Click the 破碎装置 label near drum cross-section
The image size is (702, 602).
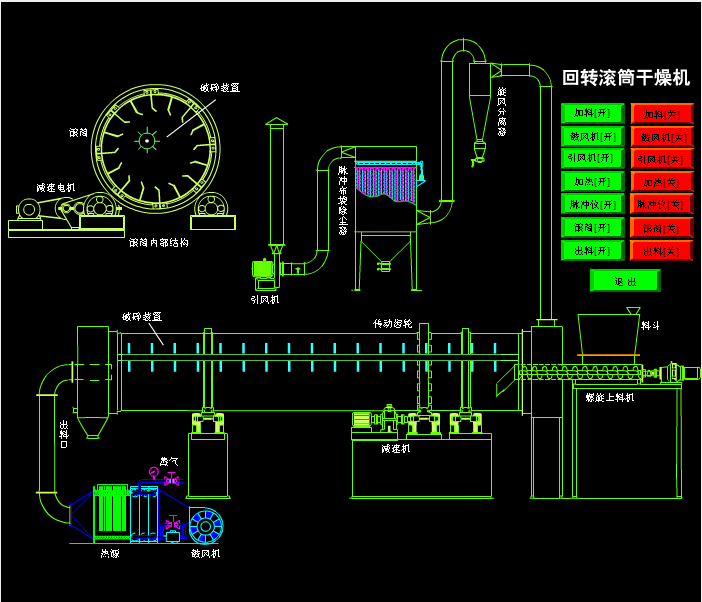220,87
